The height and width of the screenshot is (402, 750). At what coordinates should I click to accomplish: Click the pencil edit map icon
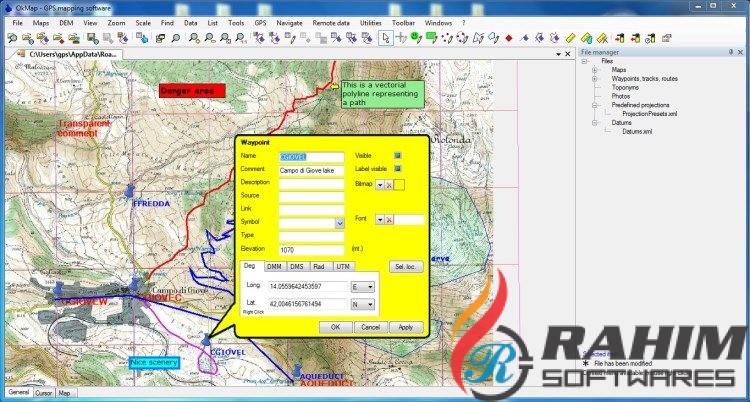tap(290, 38)
